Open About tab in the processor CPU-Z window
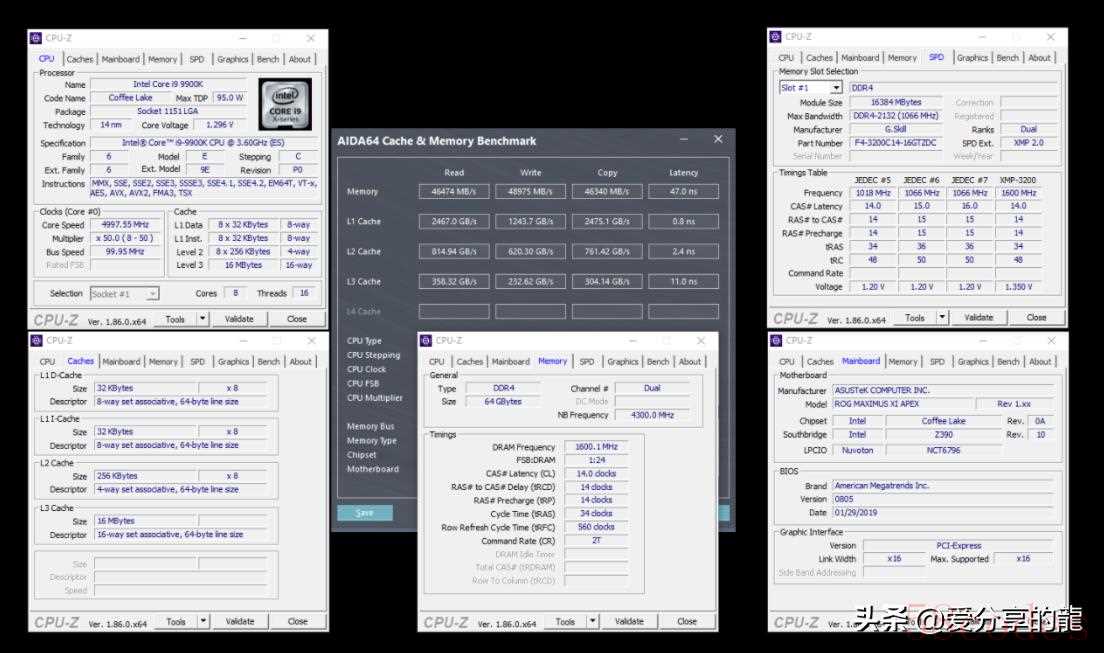The image size is (1104, 653). coord(300,60)
